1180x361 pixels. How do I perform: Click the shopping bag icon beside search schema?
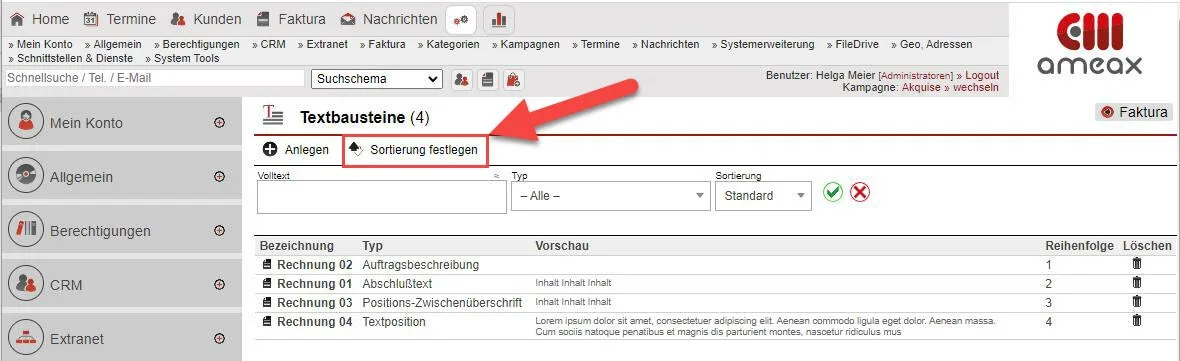tap(513, 79)
